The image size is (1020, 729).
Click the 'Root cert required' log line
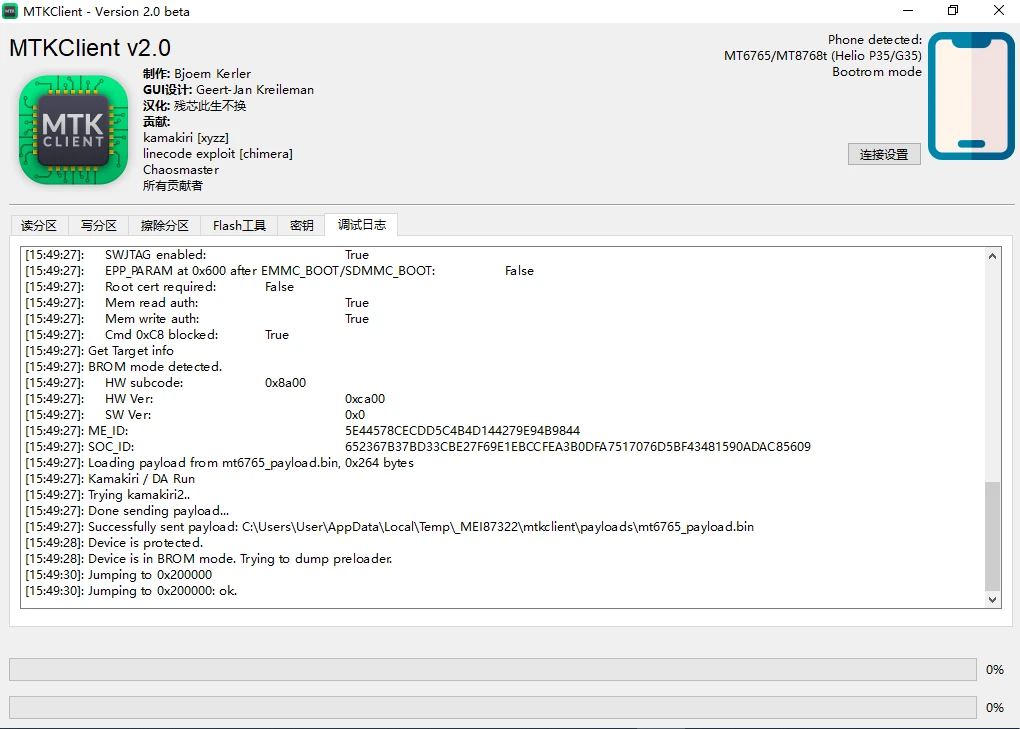[159, 287]
